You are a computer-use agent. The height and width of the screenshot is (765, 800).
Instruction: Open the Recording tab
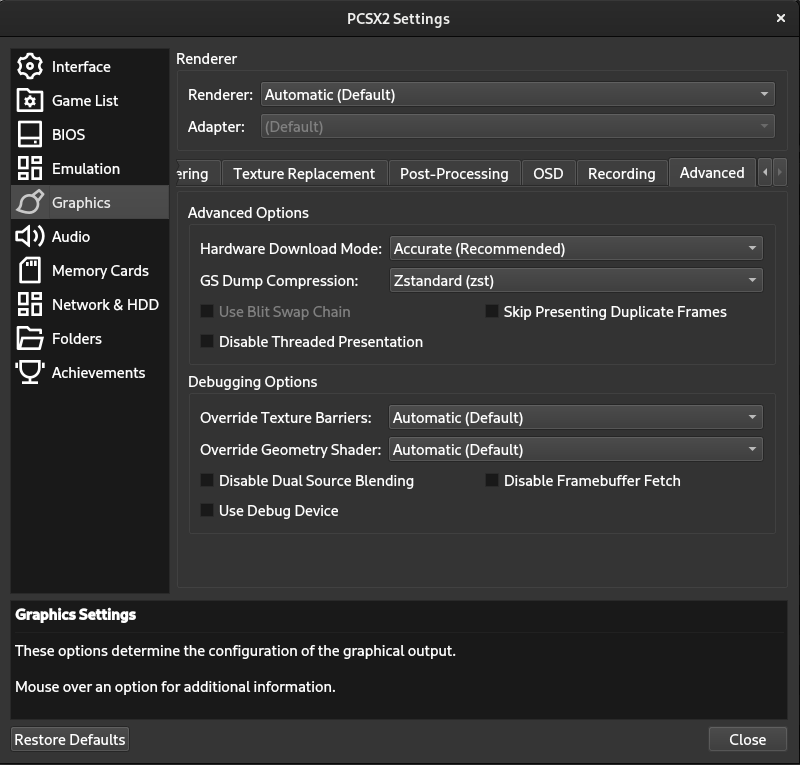pyautogui.click(x=622, y=172)
